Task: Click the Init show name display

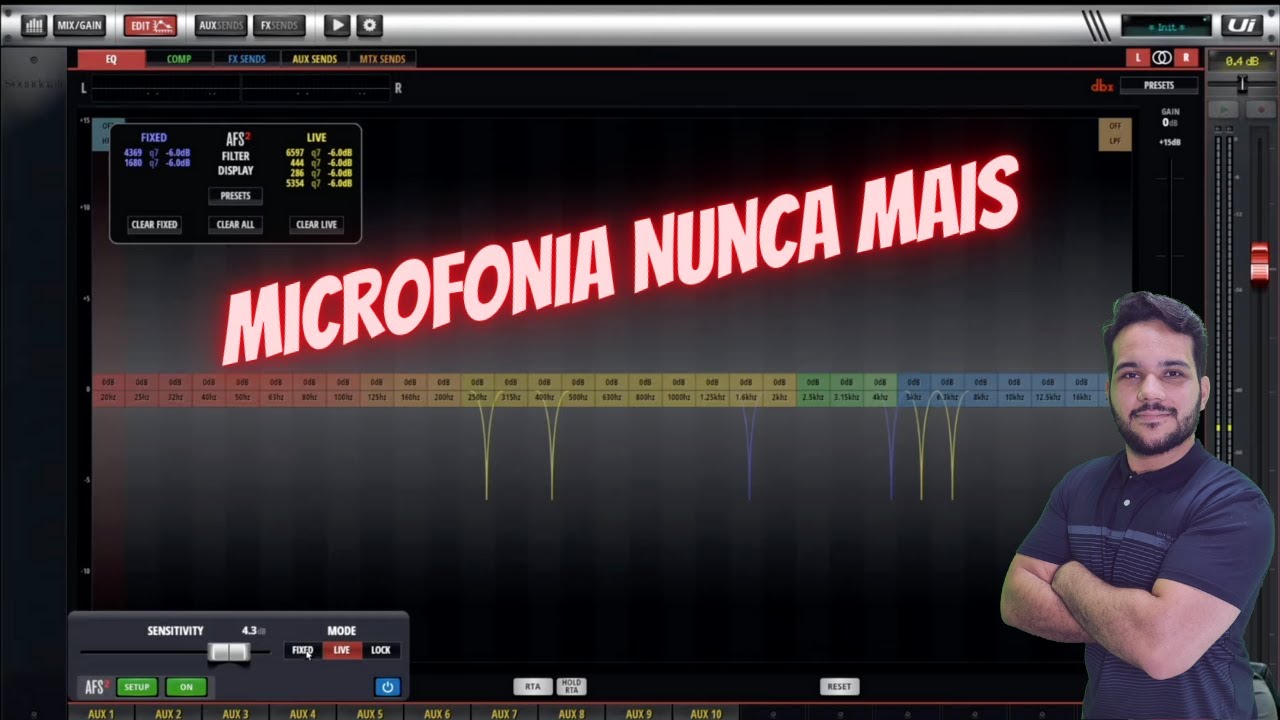Action: 1166,27
